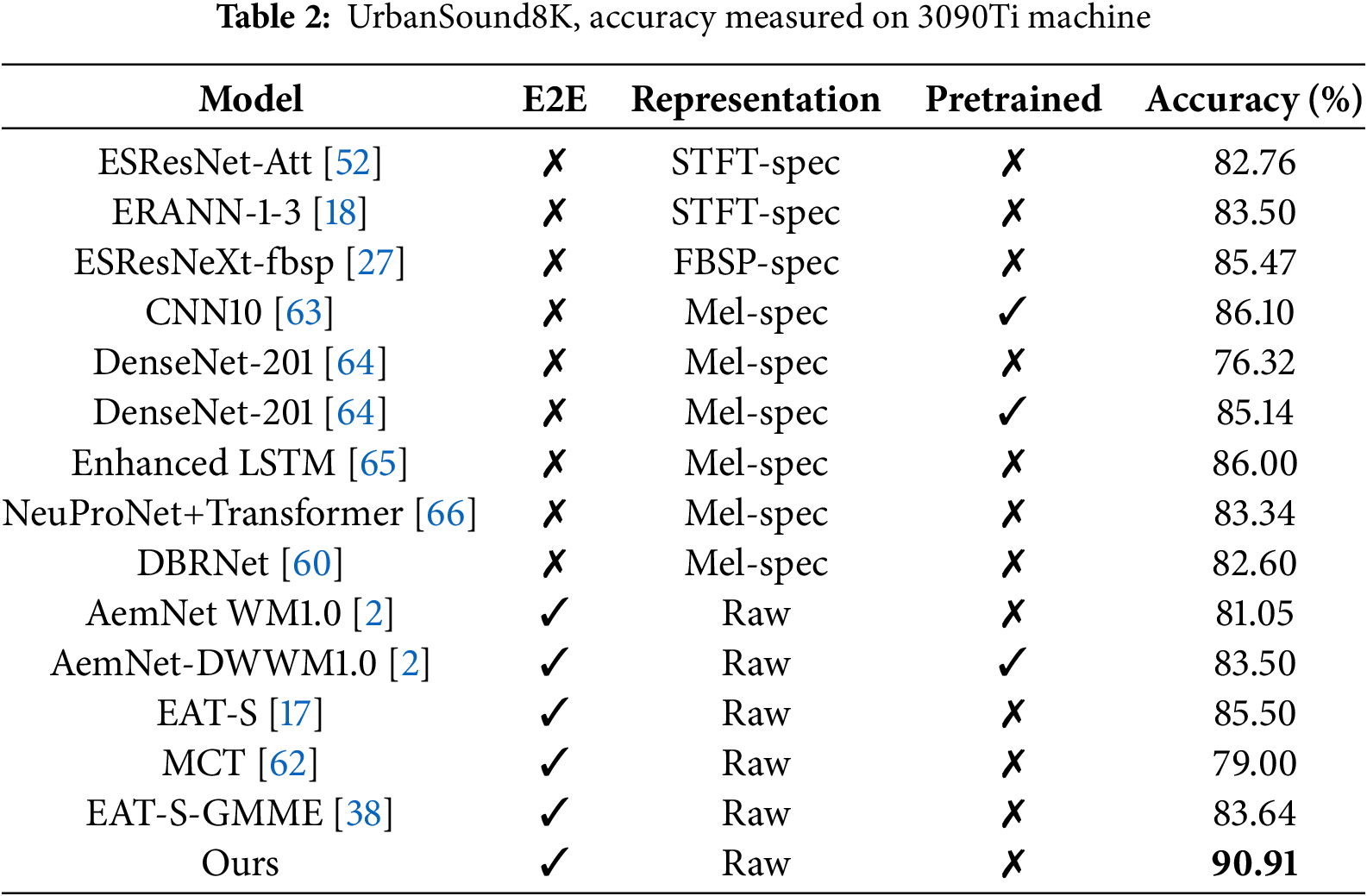Click the Pretrained column header
Image resolution: width=1367 pixels, height=896 pixels.
click(1013, 99)
